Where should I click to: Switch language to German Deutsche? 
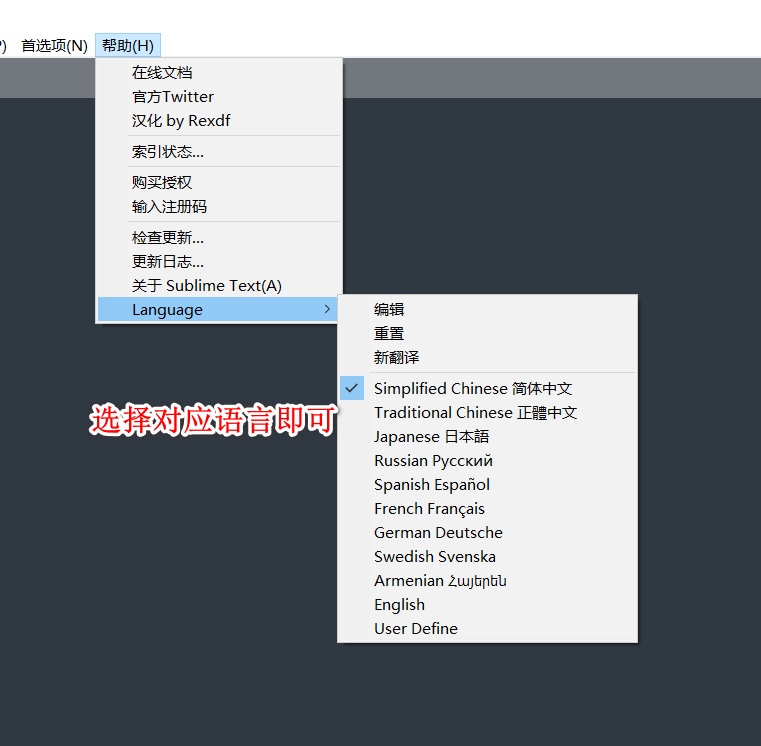point(487,532)
